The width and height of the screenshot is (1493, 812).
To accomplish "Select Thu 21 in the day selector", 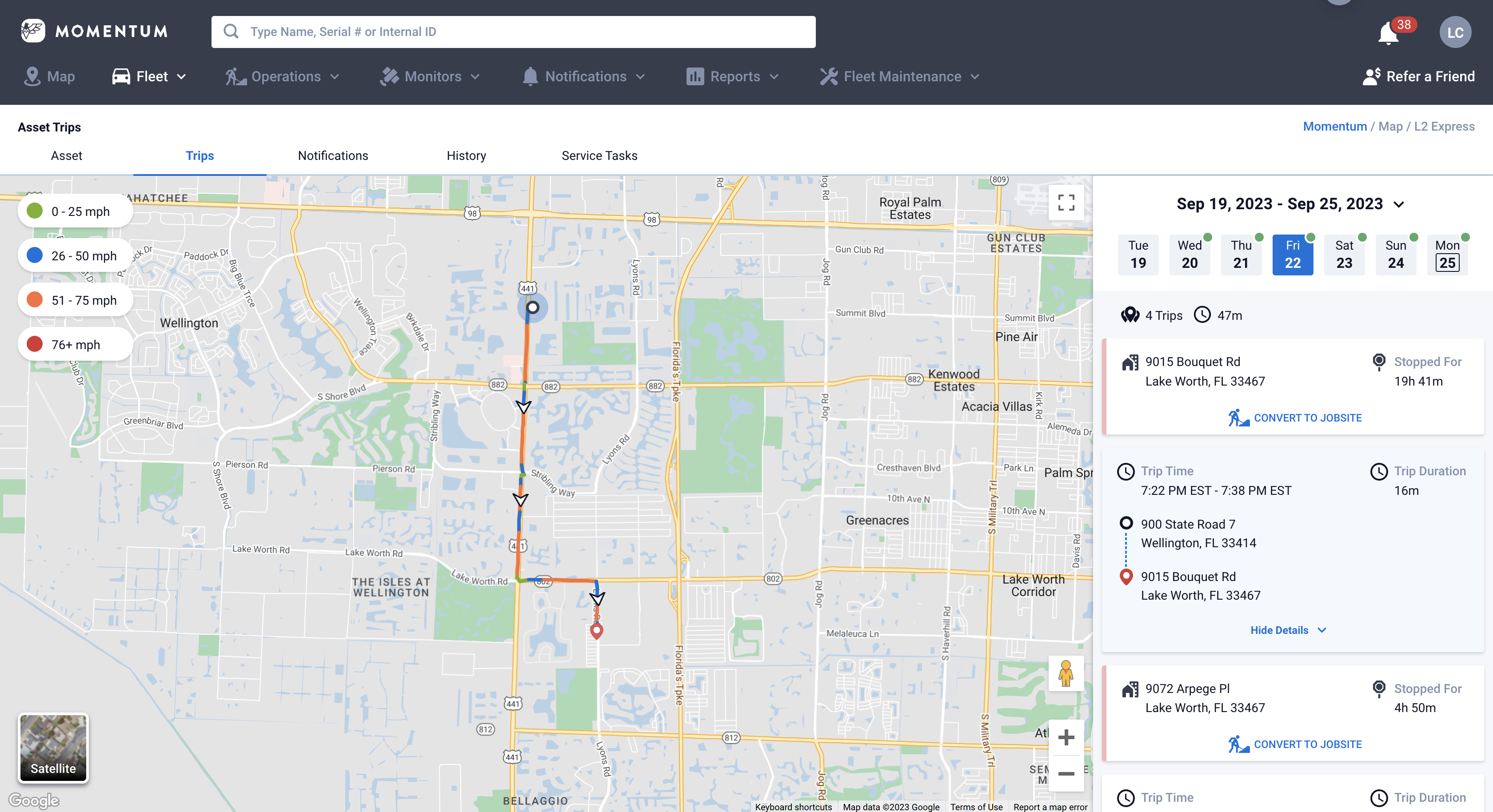I will point(1241,255).
